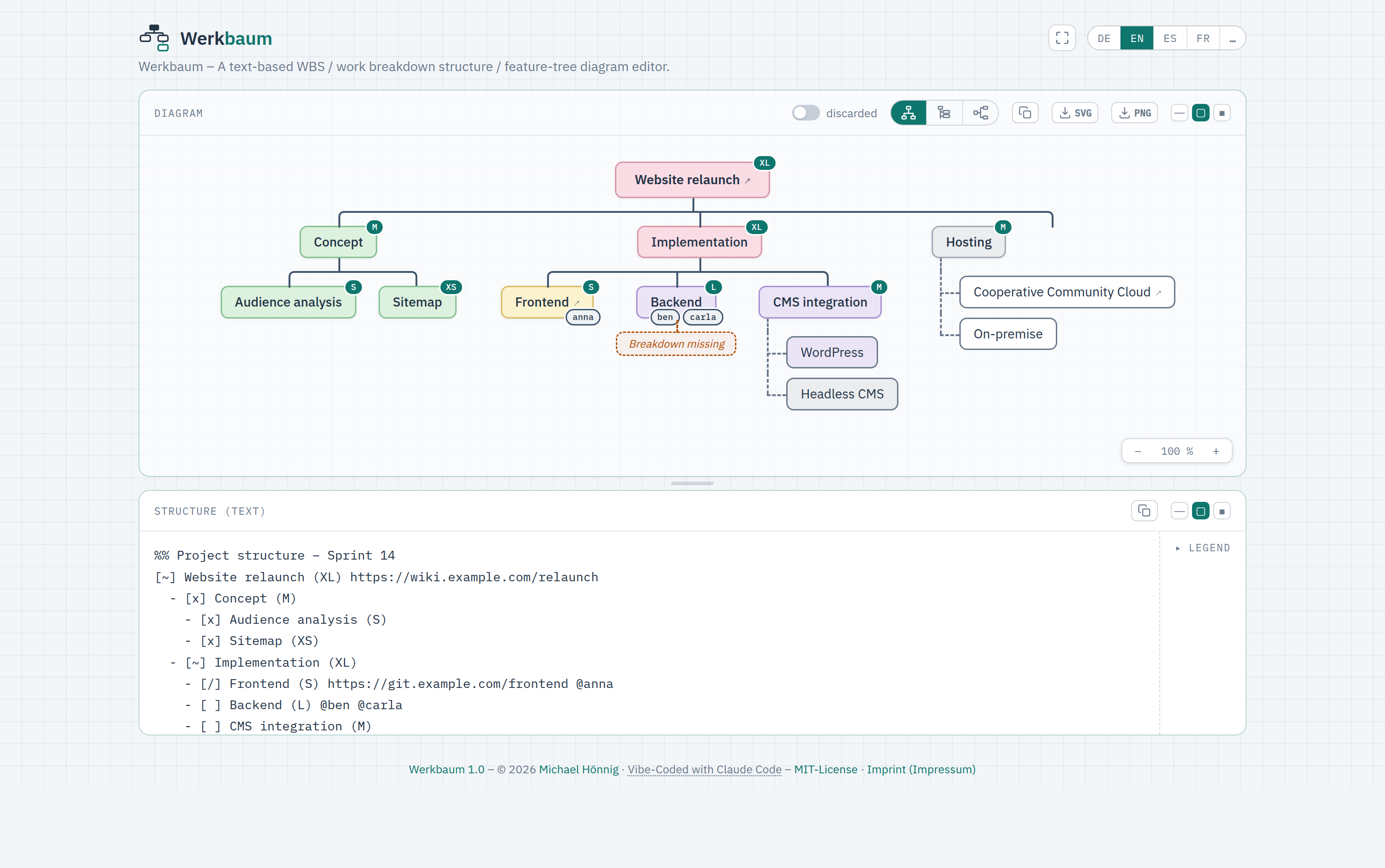1385x868 pixels.
Task: Set Diagram panel to normal size
Action: coord(1201,113)
